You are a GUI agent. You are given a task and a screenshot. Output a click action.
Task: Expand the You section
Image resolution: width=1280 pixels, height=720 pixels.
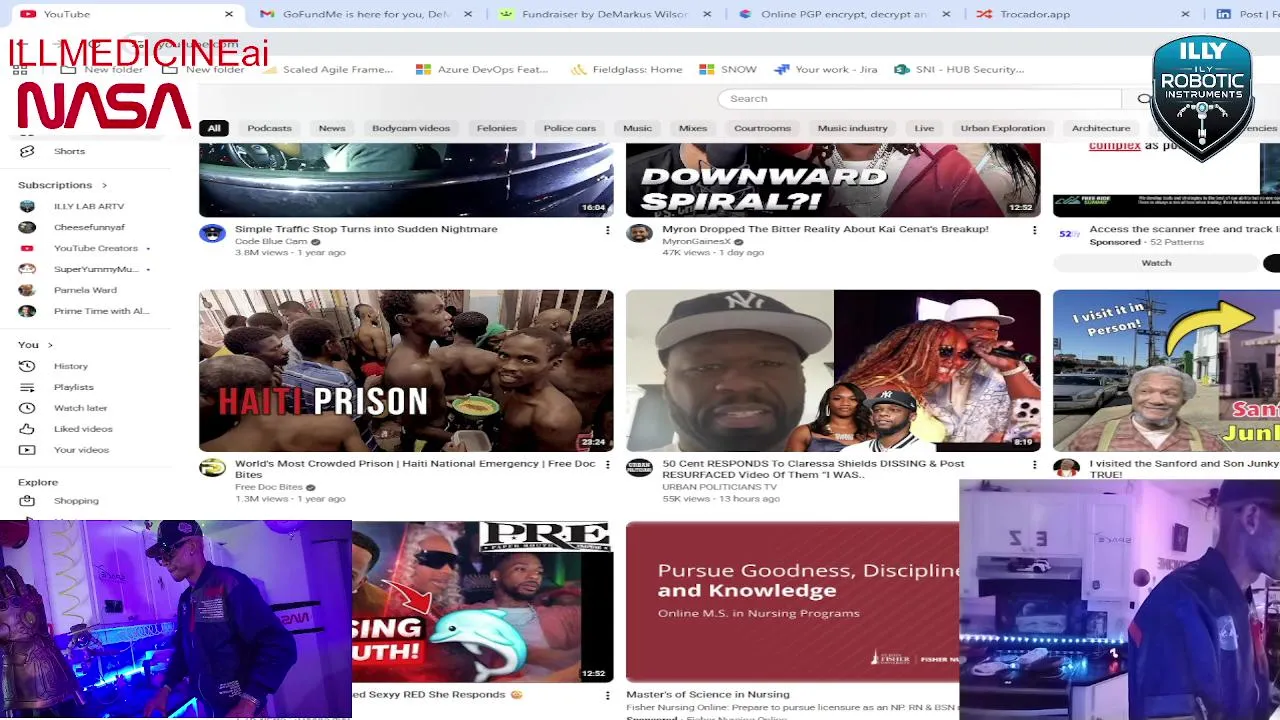[35, 345]
